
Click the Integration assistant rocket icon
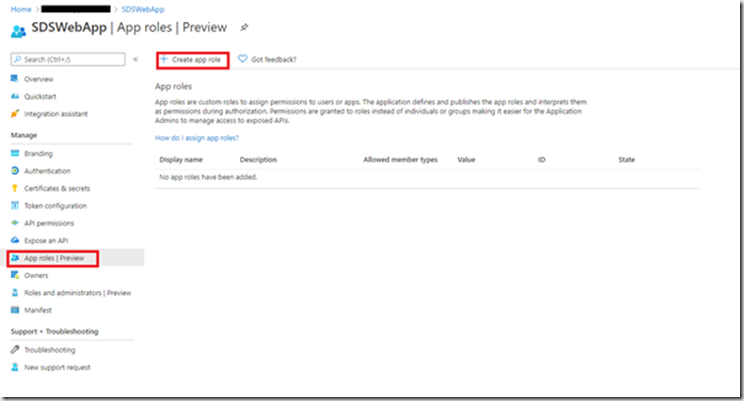(15, 114)
